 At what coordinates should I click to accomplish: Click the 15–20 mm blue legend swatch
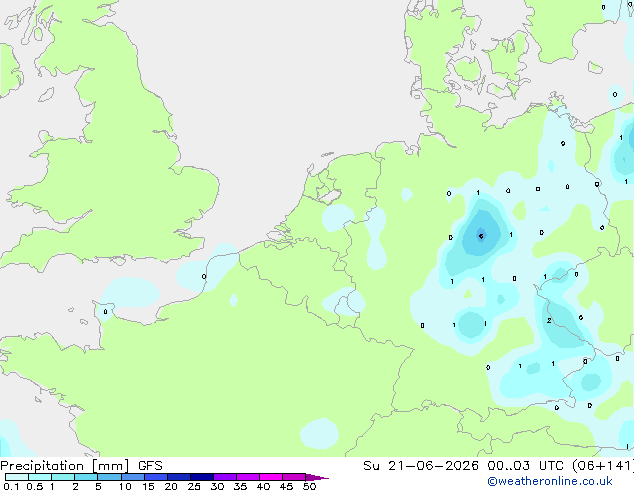(x=156, y=477)
